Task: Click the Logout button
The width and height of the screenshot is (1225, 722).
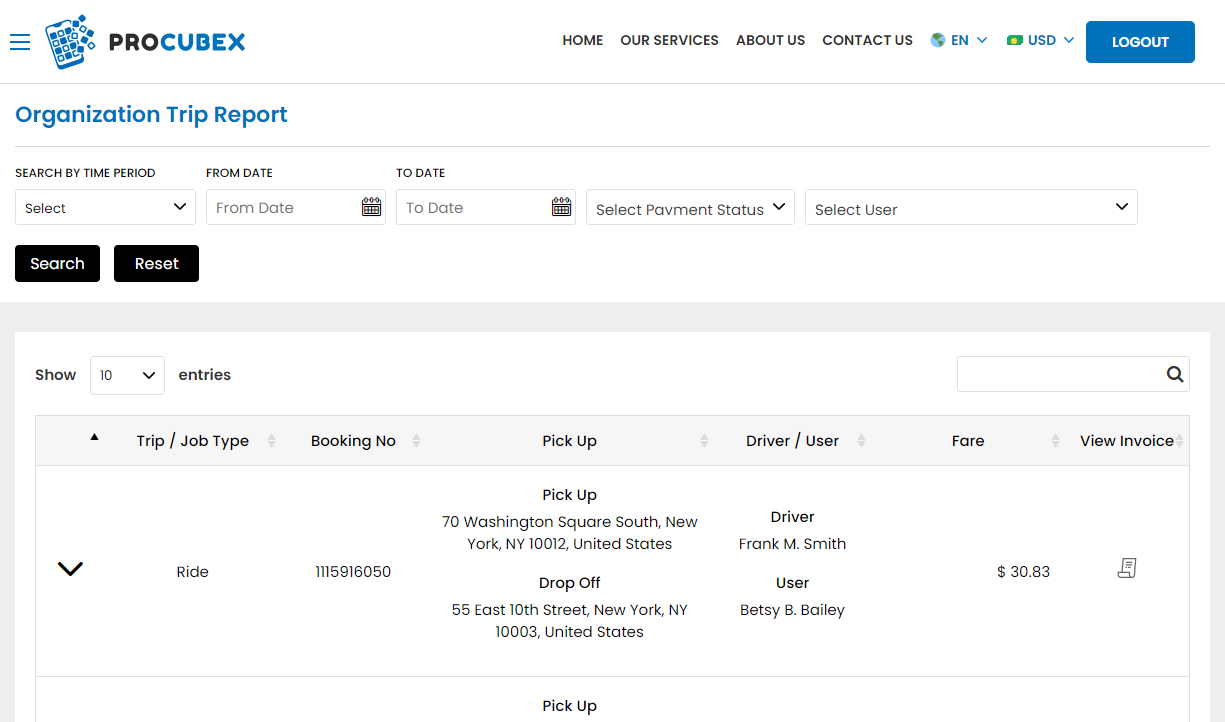Action: (x=1139, y=42)
